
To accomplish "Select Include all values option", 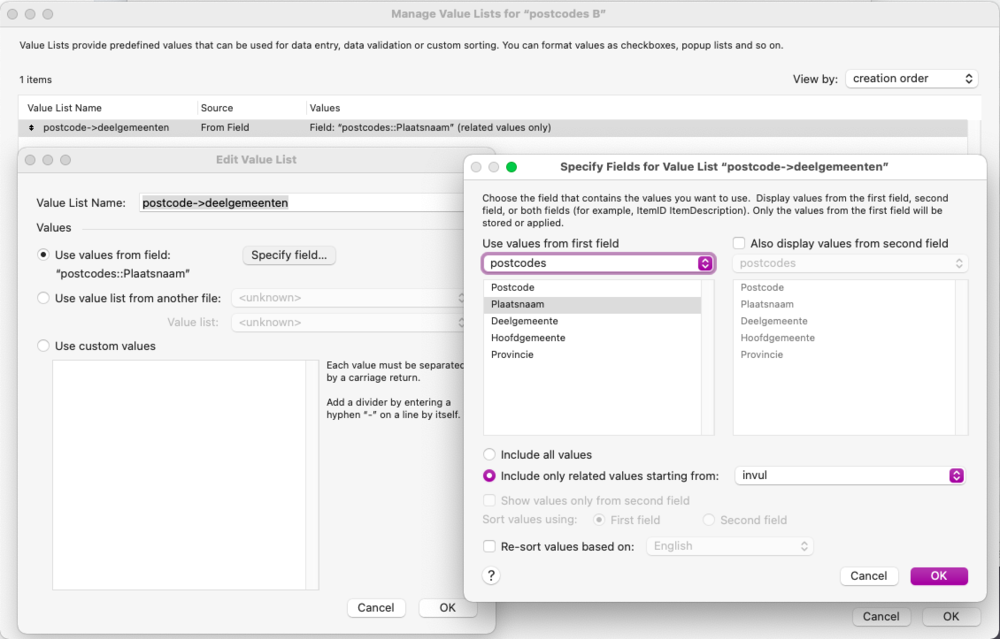I will coord(490,455).
